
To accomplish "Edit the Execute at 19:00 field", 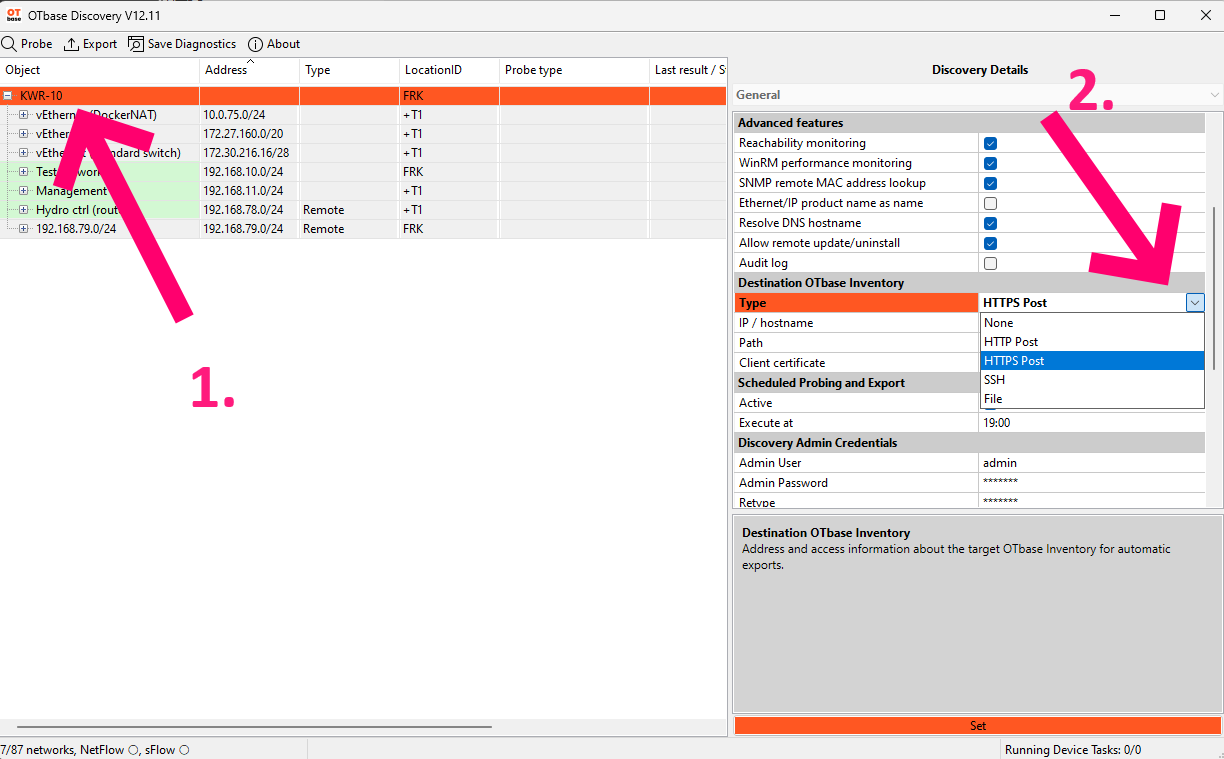I will coord(1093,423).
